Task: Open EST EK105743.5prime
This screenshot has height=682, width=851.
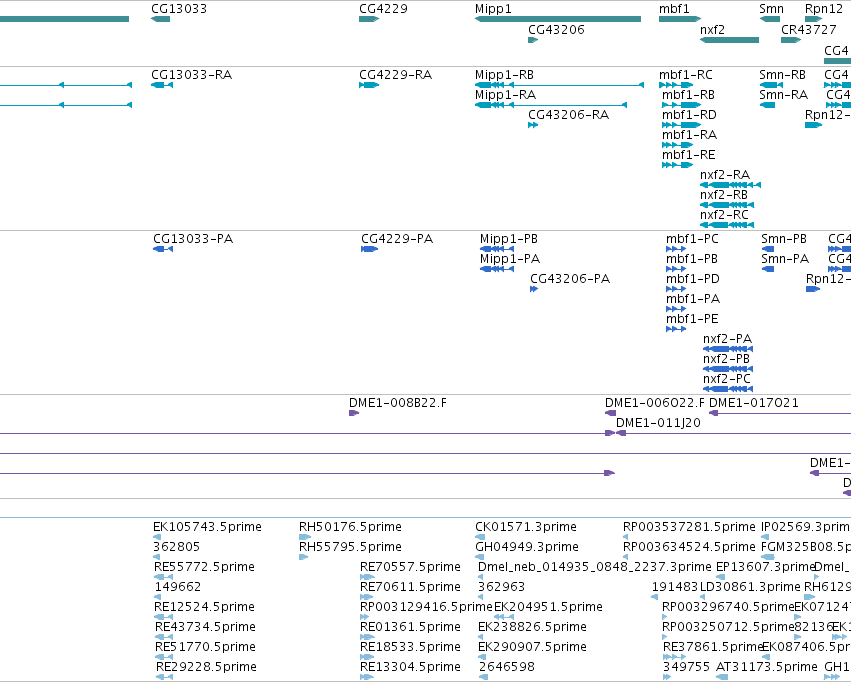Action: coord(156,537)
